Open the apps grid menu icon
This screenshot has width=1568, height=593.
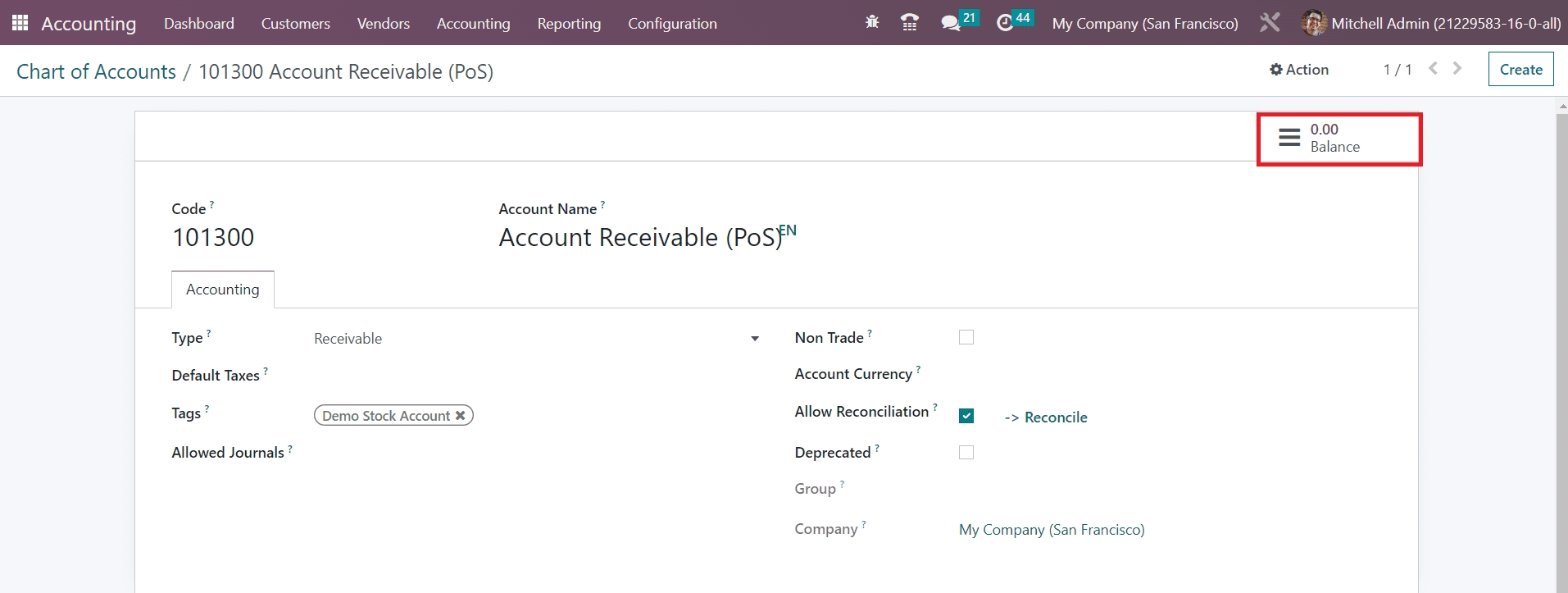coord(20,23)
